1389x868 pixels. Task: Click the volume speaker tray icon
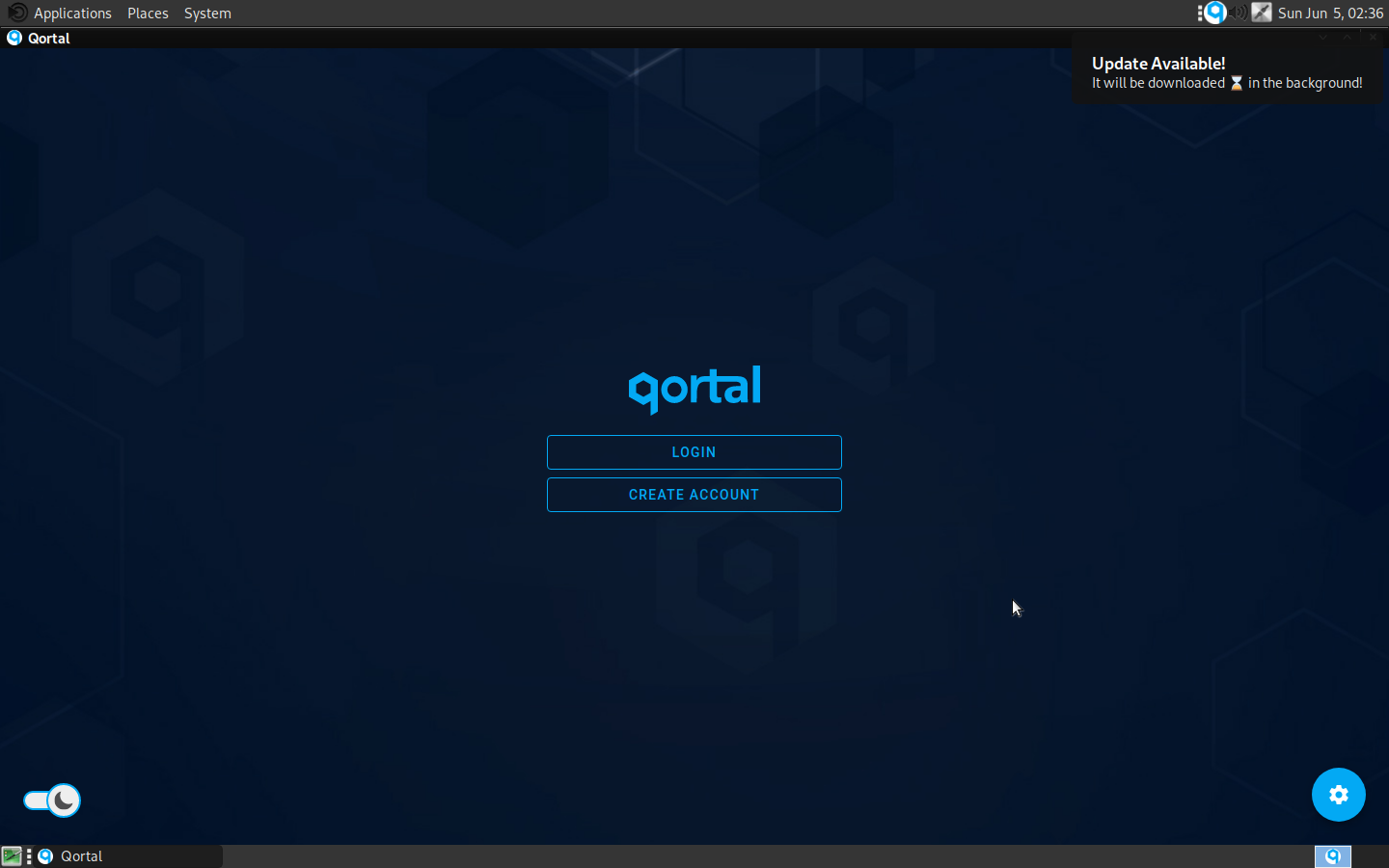(x=1239, y=13)
